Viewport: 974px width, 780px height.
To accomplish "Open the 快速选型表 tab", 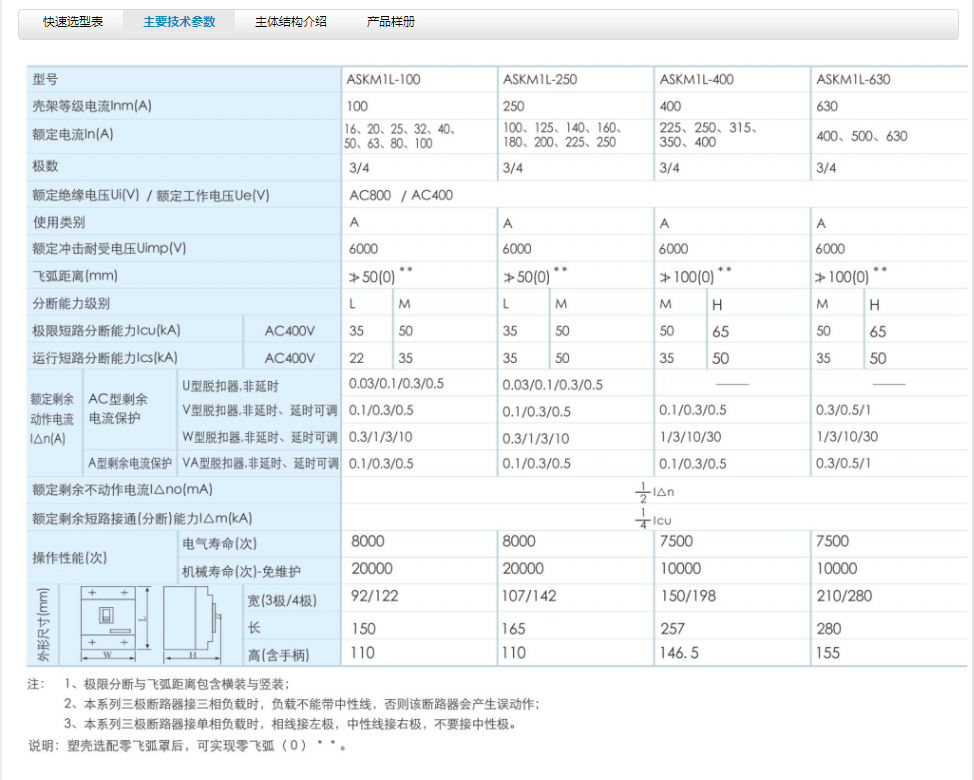I will click(73, 22).
